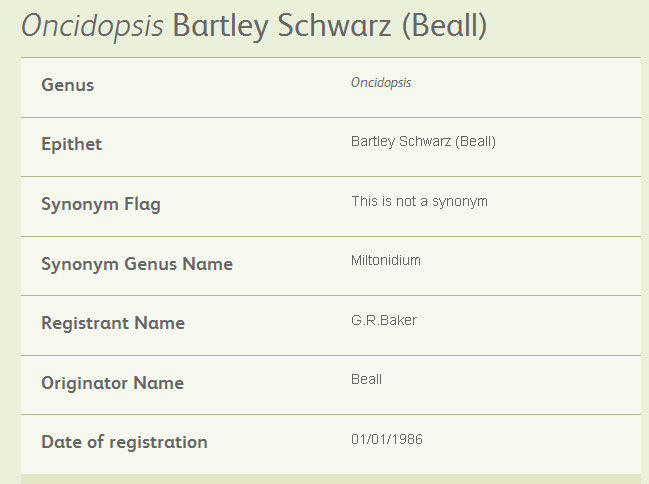The width and height of the screenshot is (649, 484).
Task: Click the Bartley Schwarz (Beall) epithet value
Action: pos(423,142)
